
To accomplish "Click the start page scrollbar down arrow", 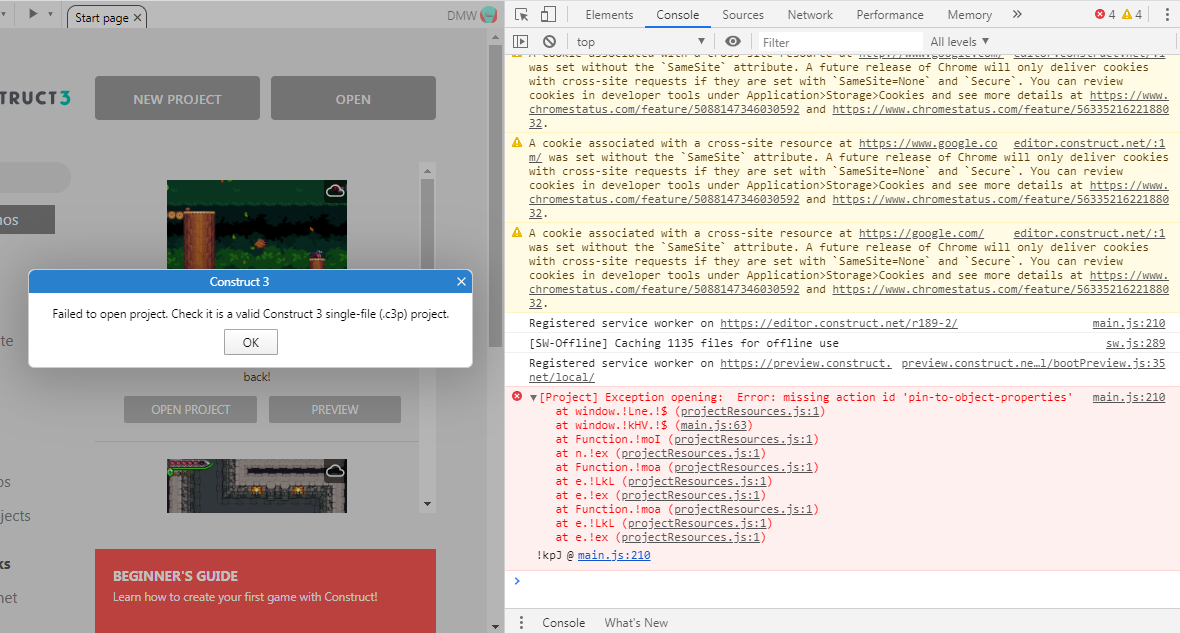I will pos(495,626).
